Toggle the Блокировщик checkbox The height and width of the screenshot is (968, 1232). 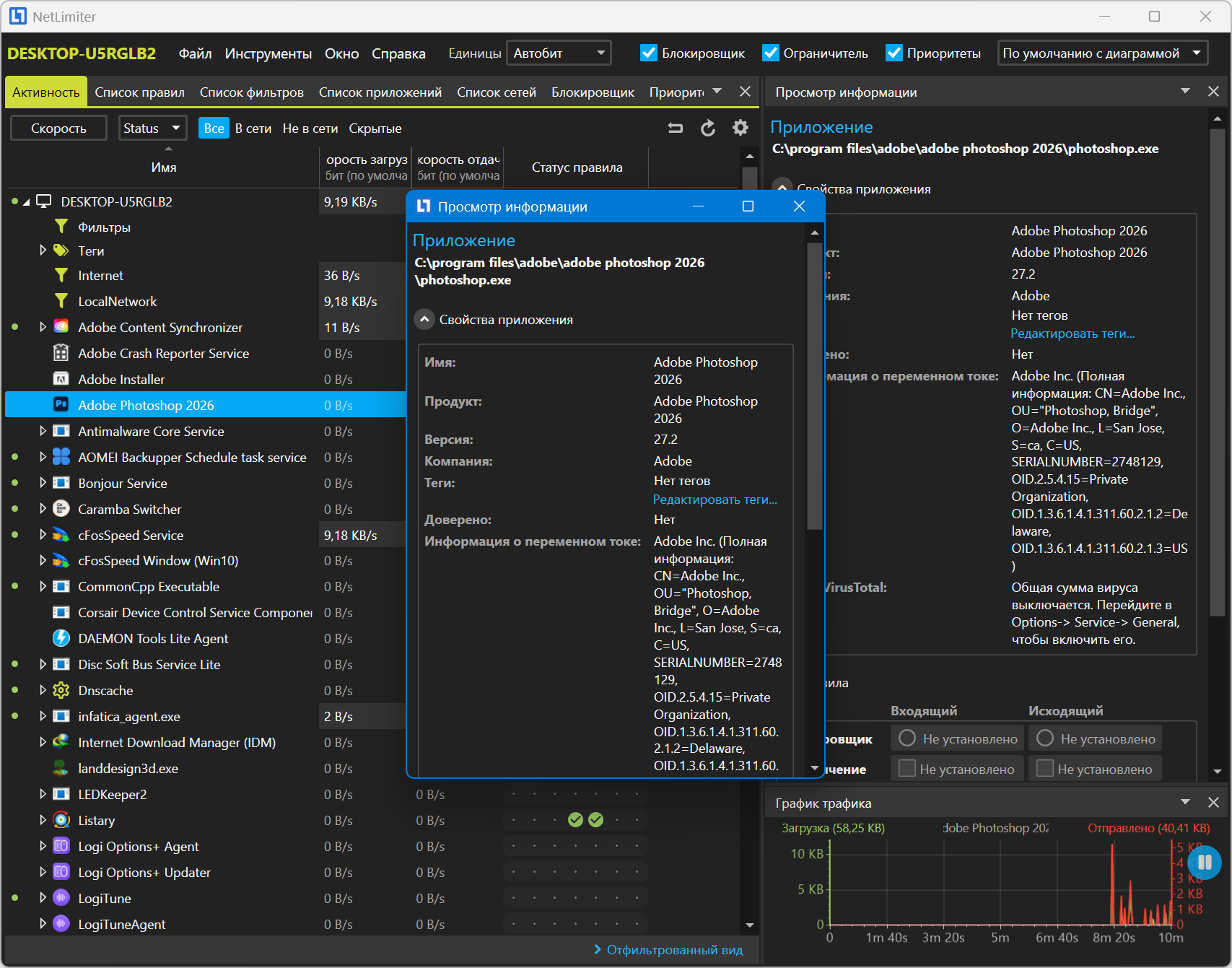click(649, 53)
